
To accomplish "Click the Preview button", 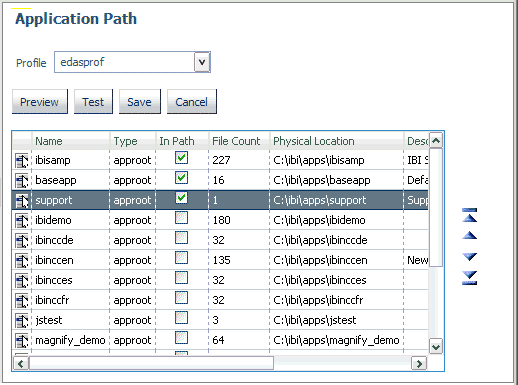I will 40,102.
